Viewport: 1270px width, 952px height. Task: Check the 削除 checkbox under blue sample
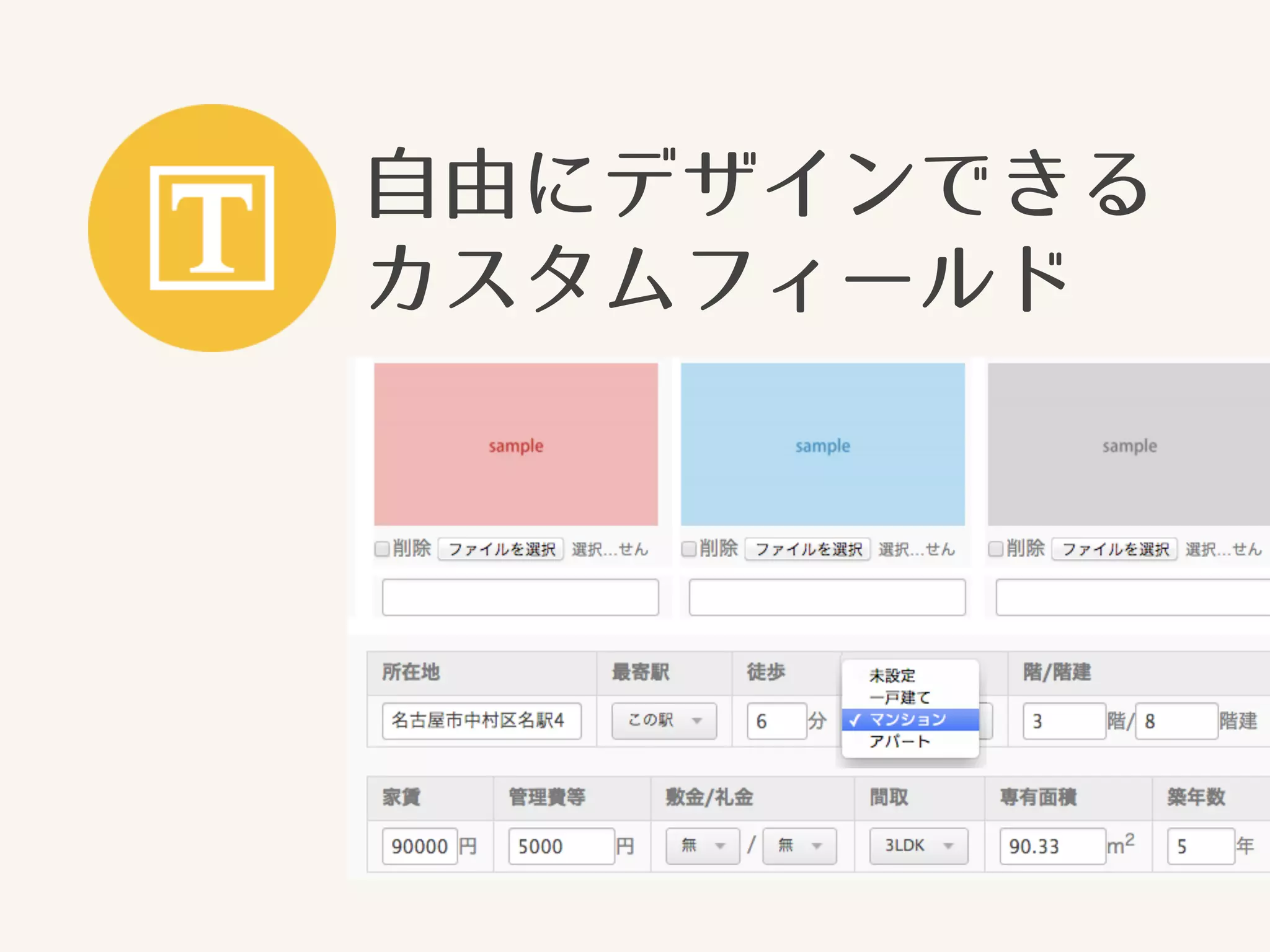[689, 549]
